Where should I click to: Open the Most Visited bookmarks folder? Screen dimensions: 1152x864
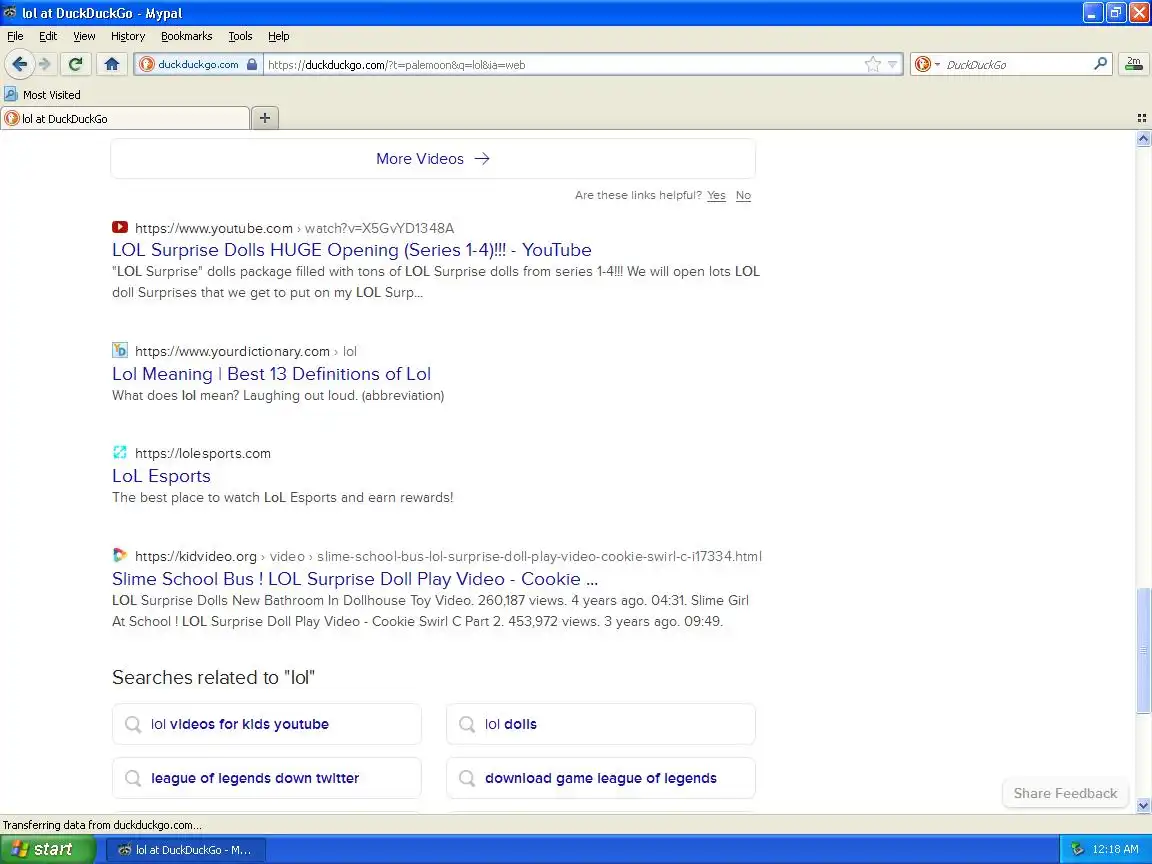(43, 95)
